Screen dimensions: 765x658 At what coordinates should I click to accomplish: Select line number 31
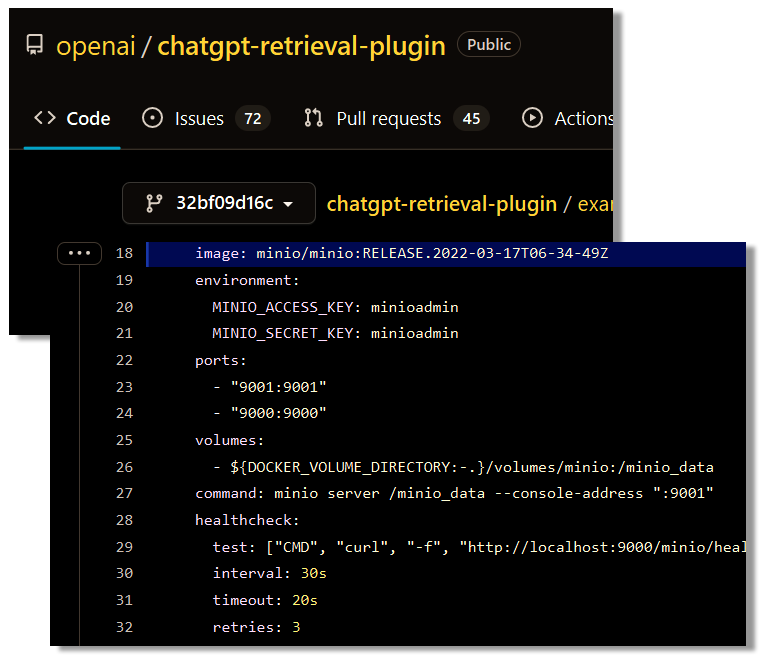(x=124, y=600)
